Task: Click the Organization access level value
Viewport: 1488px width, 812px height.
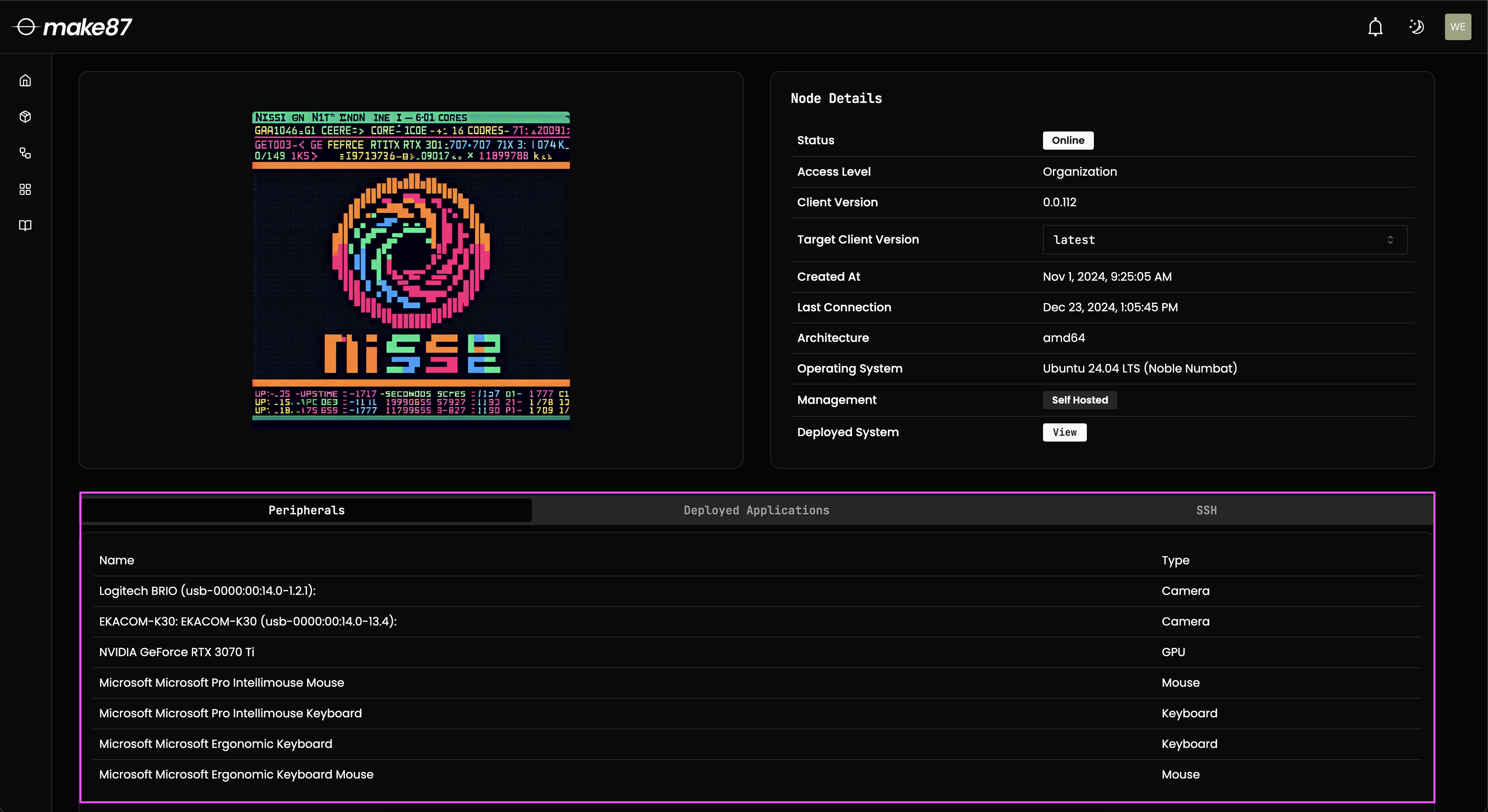Action: [1079, 172]
